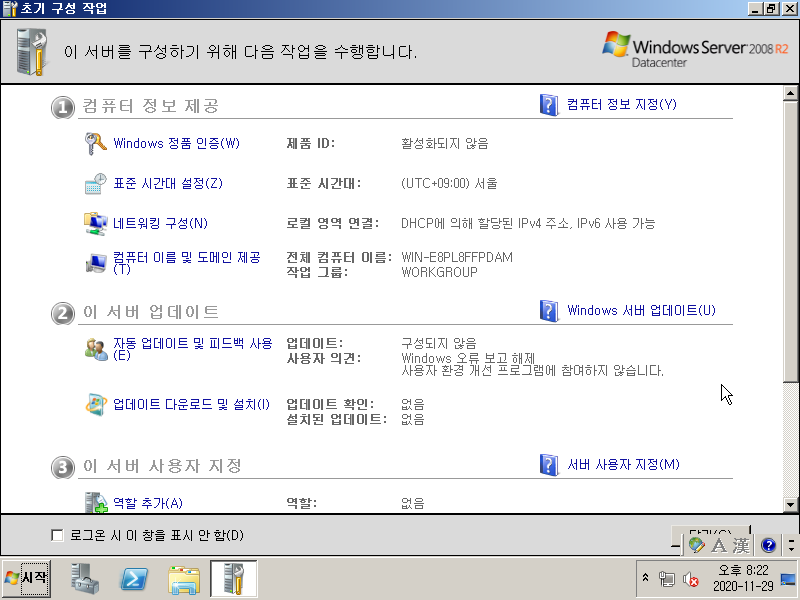Click the vertical scrollbar thumb
Image resolution: width=800 pixels, height=600 pixels.
[x=790, y=241]
